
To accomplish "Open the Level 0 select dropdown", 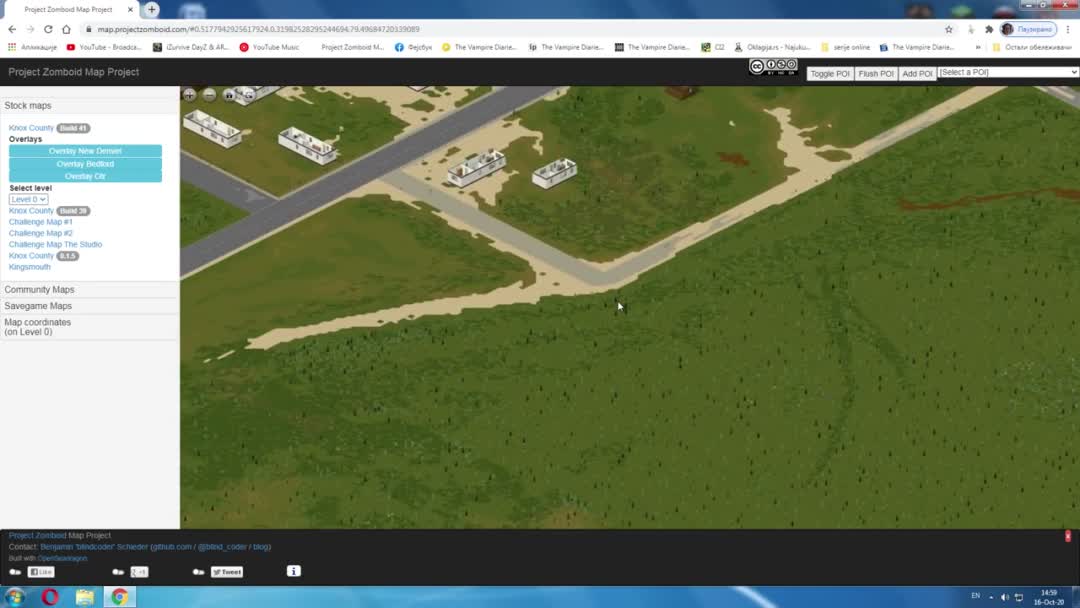I will click(x=29, y=199).
